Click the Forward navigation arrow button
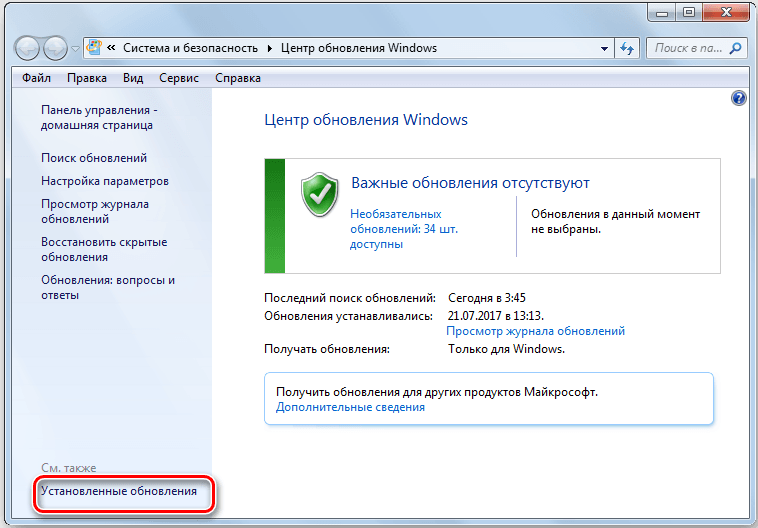 pyautogui.click(x=56, y=48)
